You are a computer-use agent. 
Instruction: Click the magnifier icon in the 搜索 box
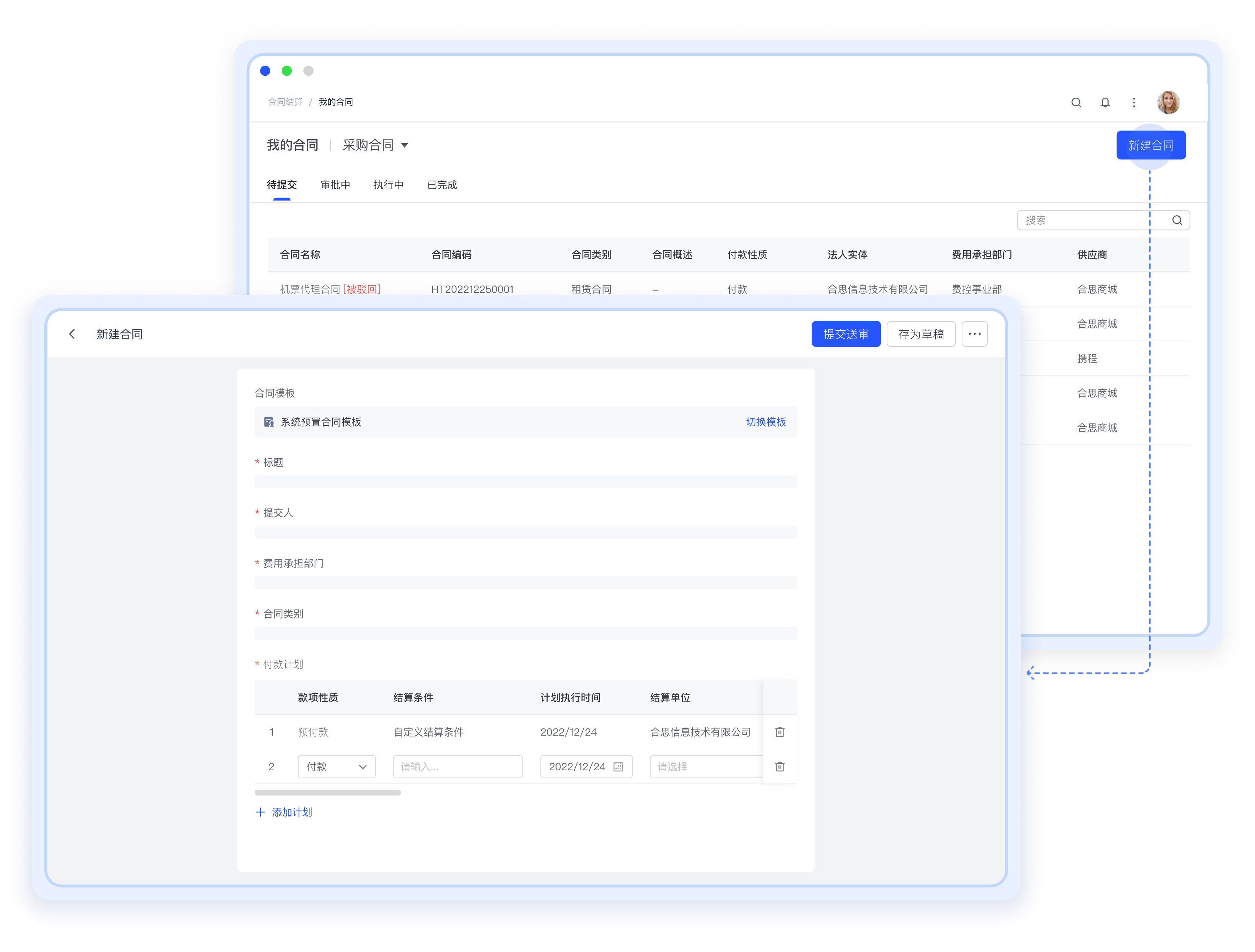(x=1177, y=220)
